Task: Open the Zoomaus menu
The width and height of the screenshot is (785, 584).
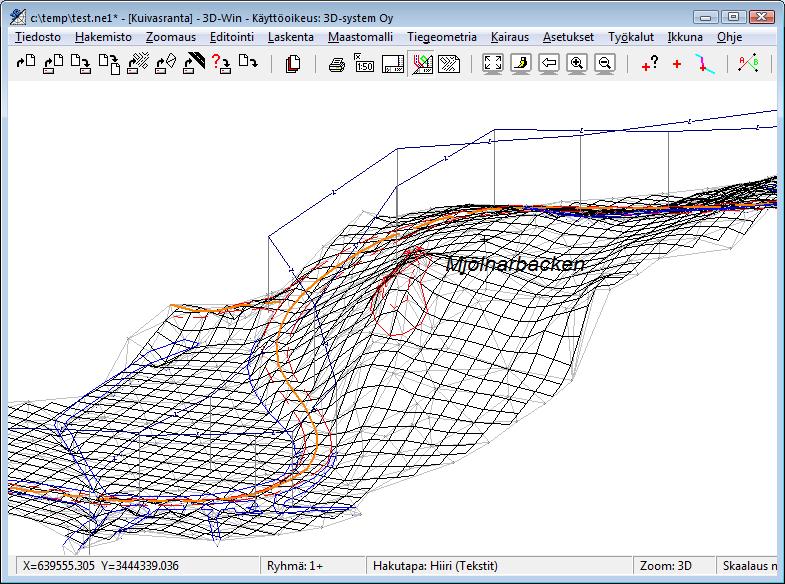Action: pos(171,37)
